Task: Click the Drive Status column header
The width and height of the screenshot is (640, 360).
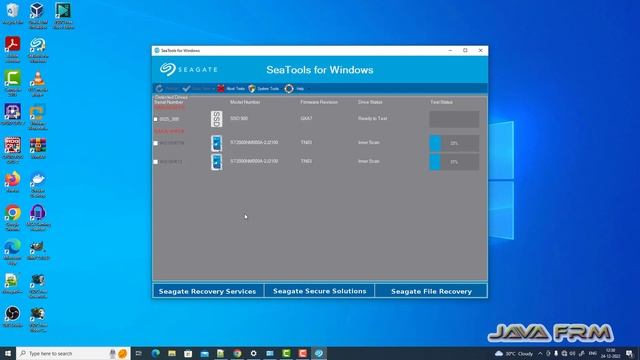Action: [x=370, y=102]
